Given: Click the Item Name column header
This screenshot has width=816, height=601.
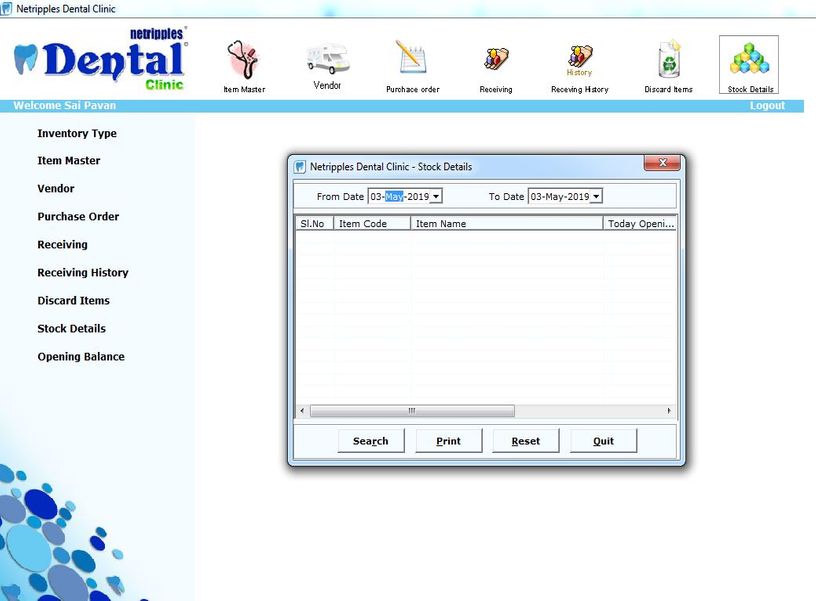Looking at the screenshot, I should point(506,223).
